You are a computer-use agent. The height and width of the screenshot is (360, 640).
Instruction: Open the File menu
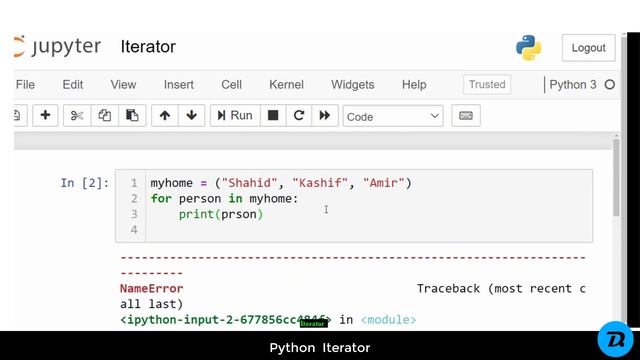point(25,84)
